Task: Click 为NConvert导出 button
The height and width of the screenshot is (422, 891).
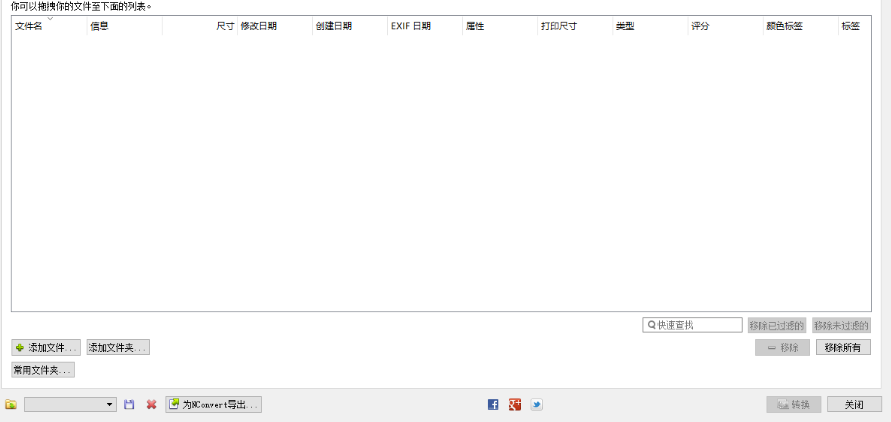Action: click(214, 404)
